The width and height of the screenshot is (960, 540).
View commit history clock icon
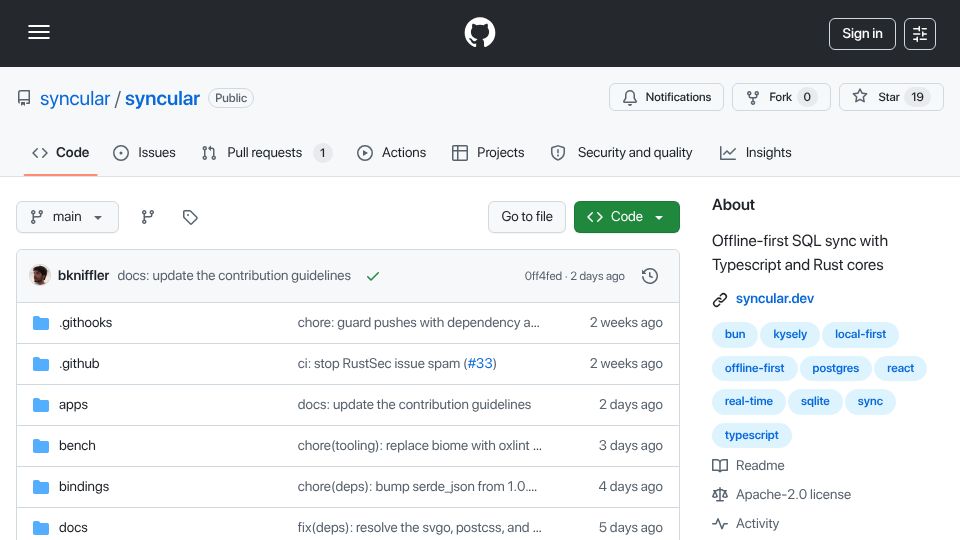pos(650,276)
